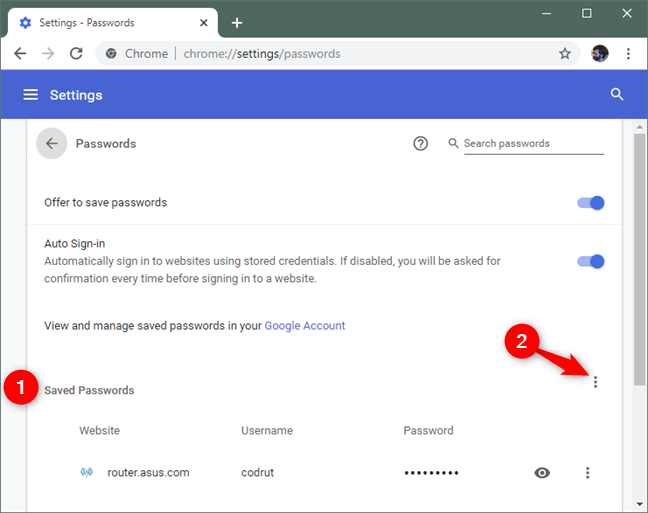Click the router.asus.com website link

coord(148,473)
